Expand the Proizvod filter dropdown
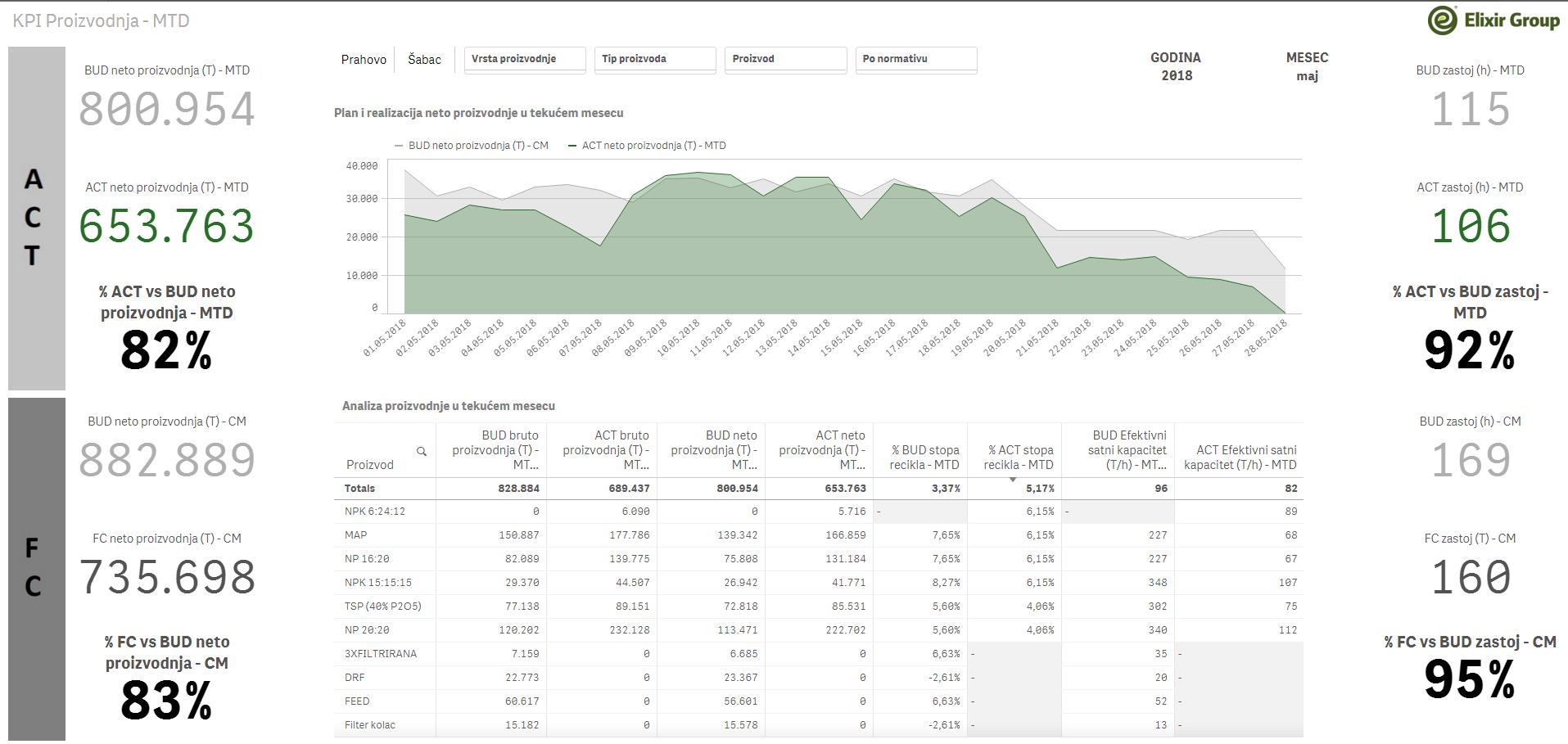 tap(785, 60)
